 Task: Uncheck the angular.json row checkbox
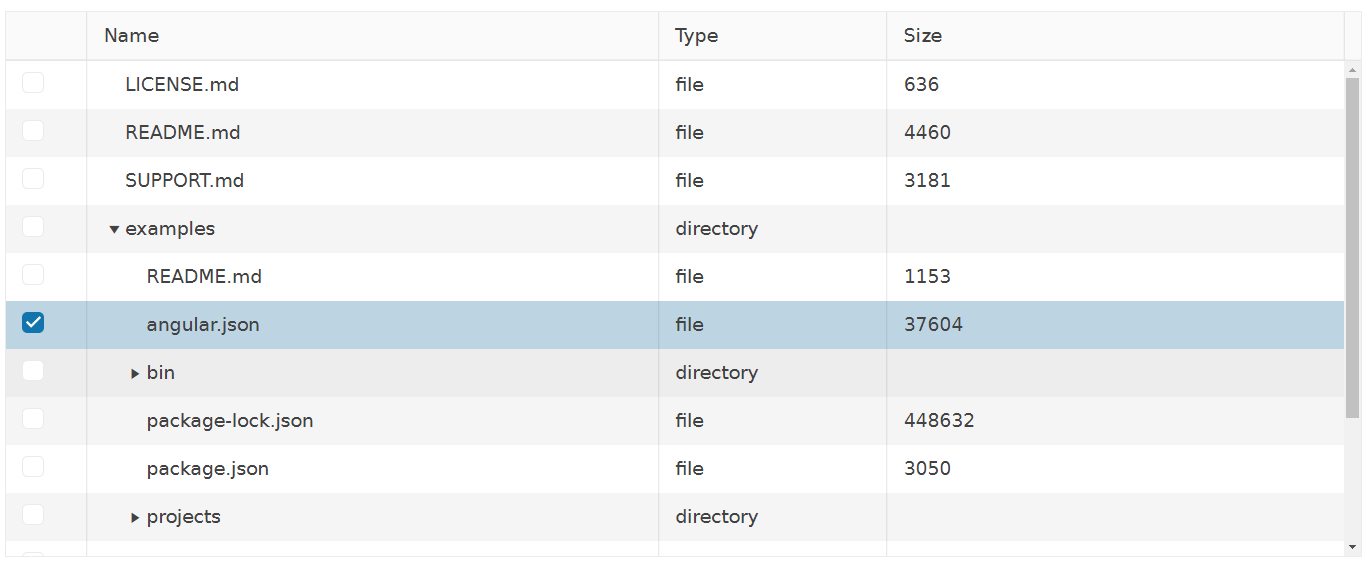pyautogui.click(x=33, y=322)
